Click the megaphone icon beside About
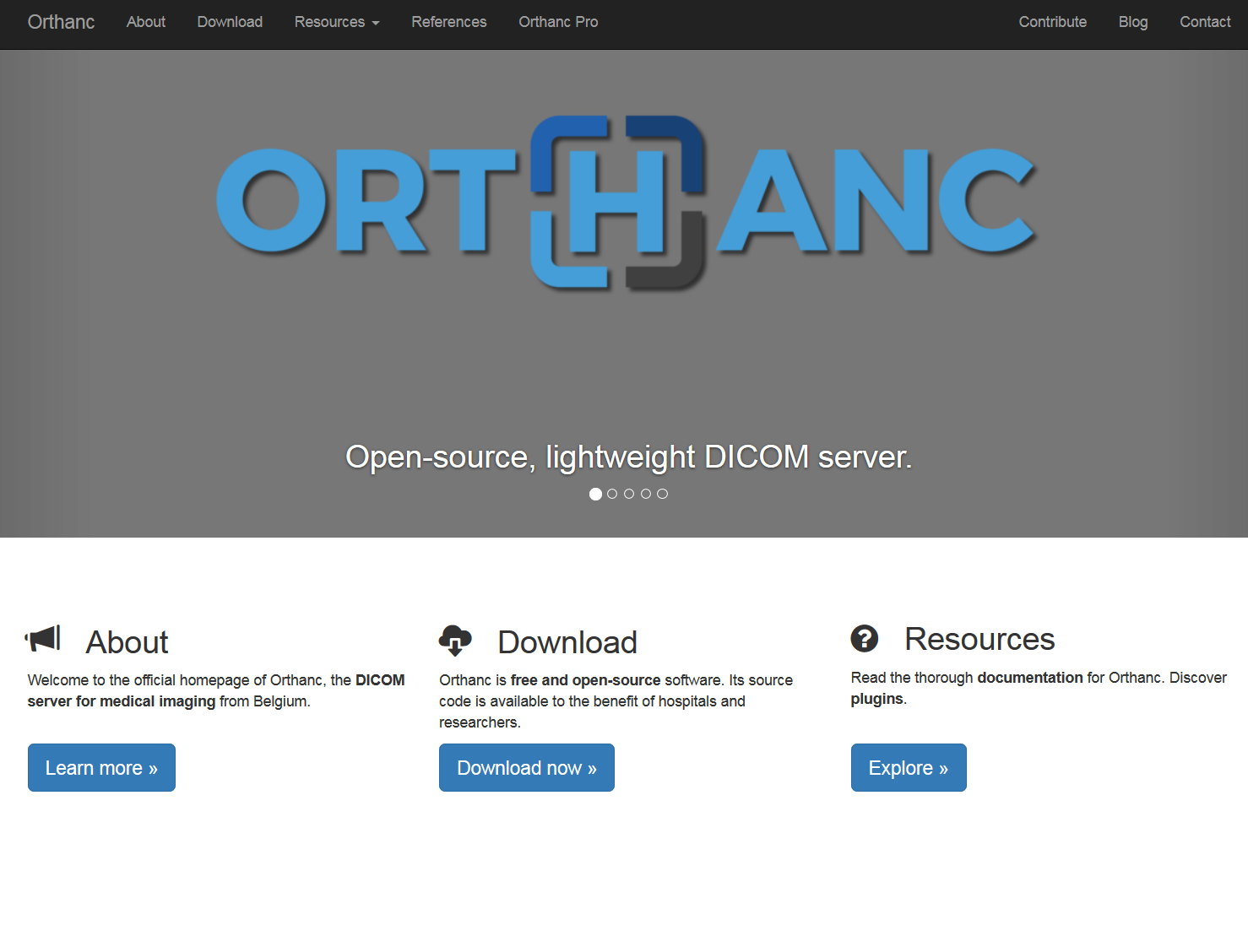The height and width of the screenshot is (952, 1248). pos(43,639)
